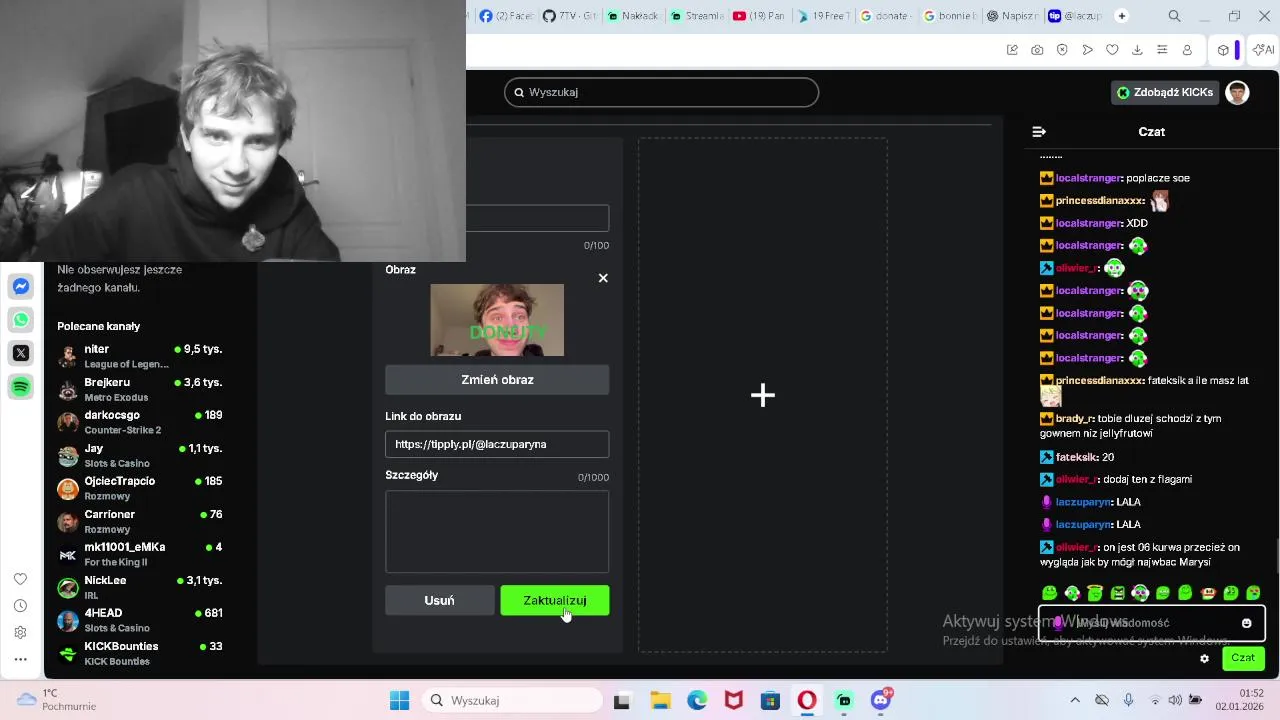The image size is (1280, 720).
Task: Open X (Twitter) in Opera sidebar
Action: (21, 353)
